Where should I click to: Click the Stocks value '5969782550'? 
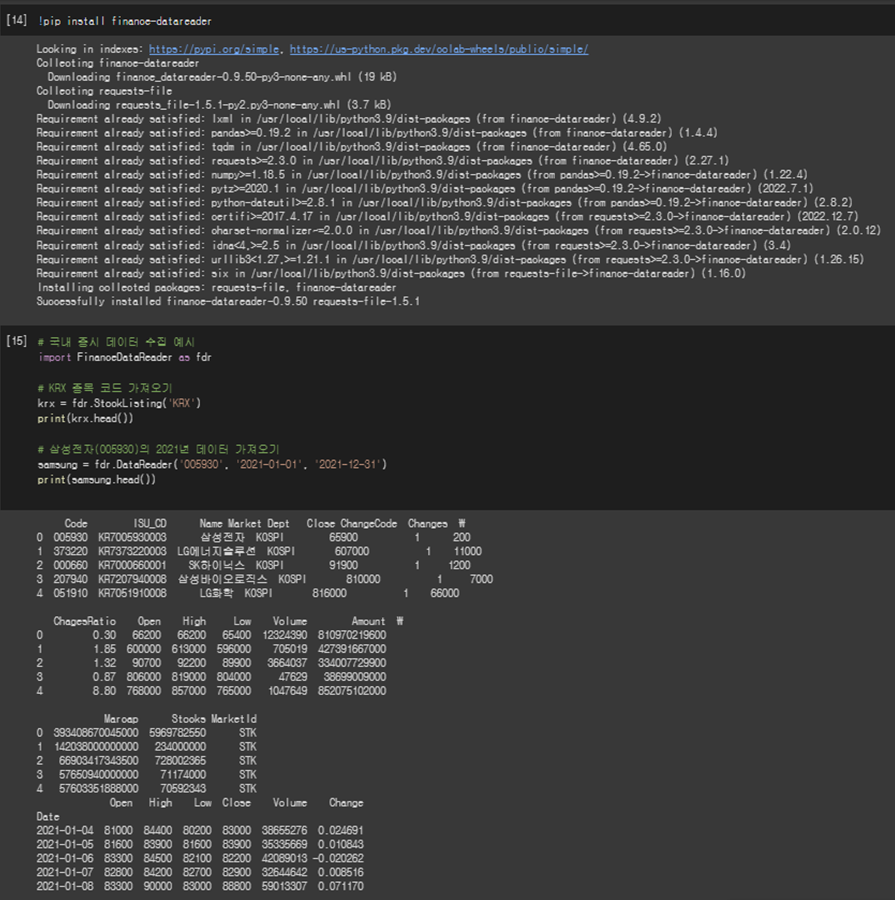pyautogui.click(x=177, y=732)
